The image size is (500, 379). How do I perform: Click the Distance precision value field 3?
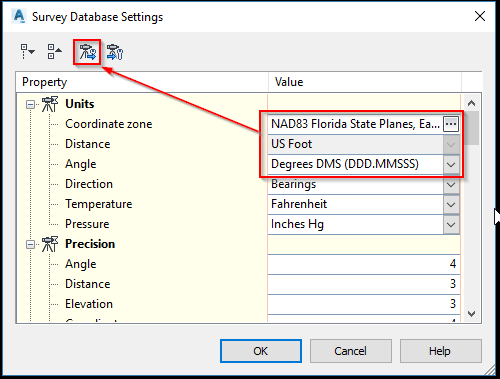[x=364, y=284]
